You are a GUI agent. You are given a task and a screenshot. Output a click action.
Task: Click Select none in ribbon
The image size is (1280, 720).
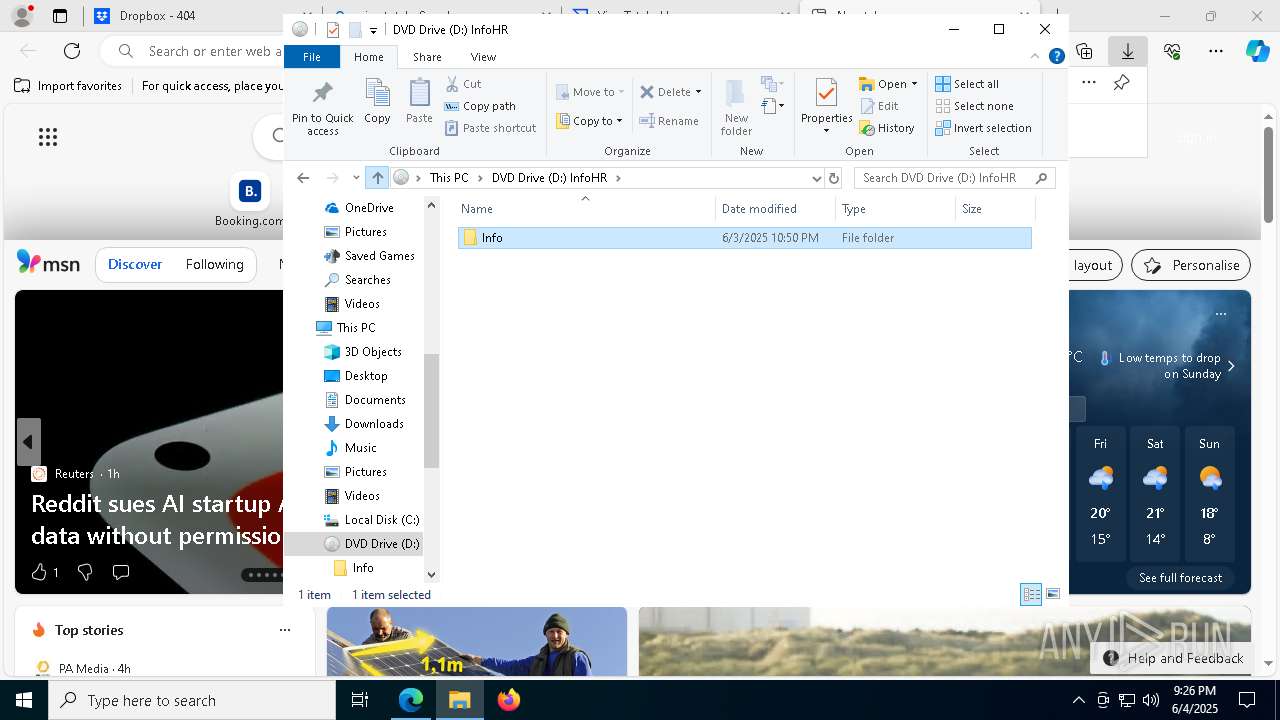[974, 106]
